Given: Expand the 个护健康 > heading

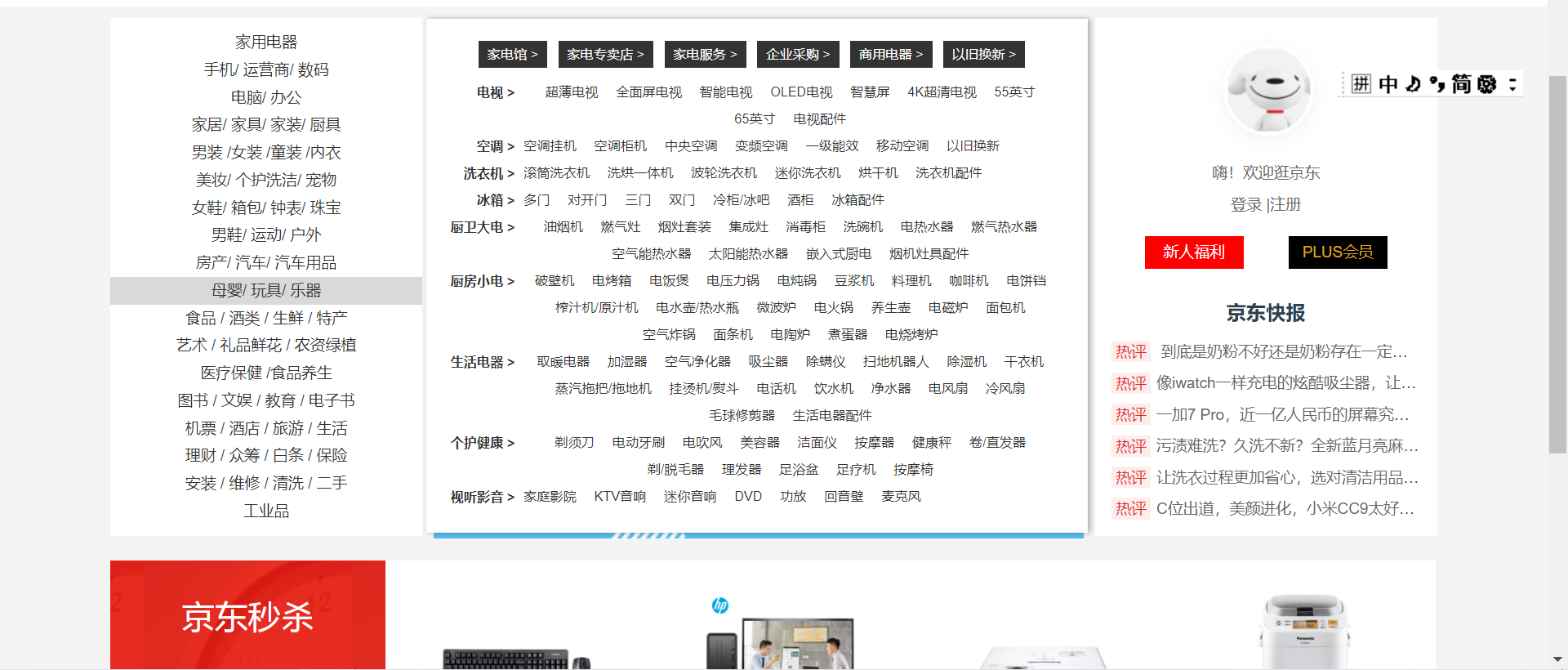Looking at the screenshot, I should (483, 443).
